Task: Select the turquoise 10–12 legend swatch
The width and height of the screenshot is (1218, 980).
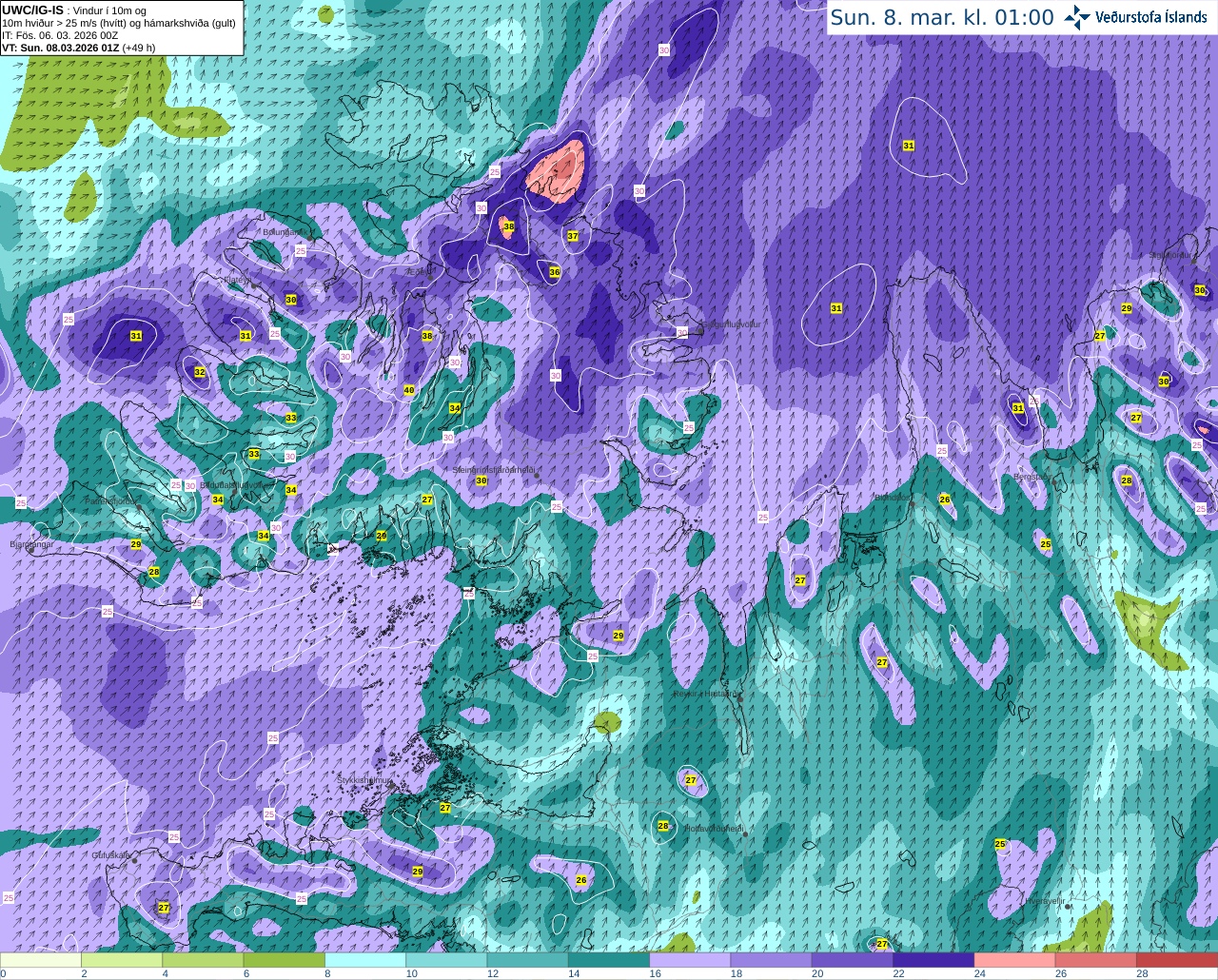Action: (446, 959)
